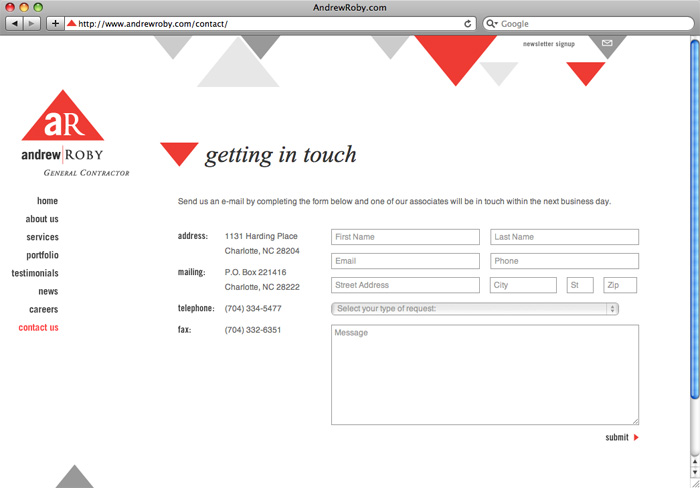Submit the contact form
Image resolution: width=700 pixels, height=488 pixels.
(617, 437)
